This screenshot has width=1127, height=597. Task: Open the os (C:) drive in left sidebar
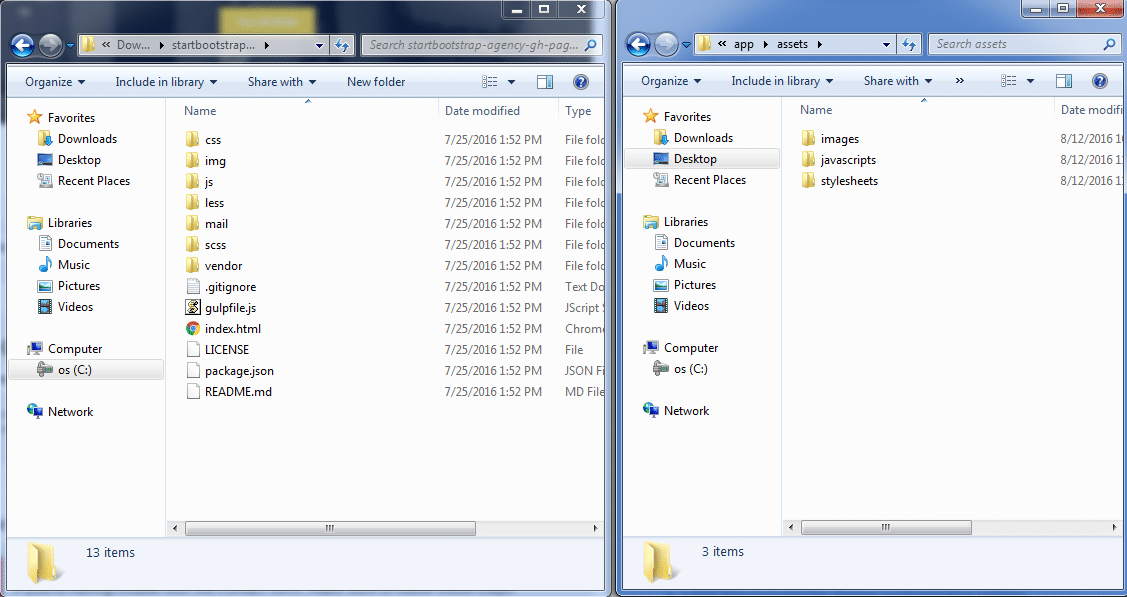pos(74,370)
